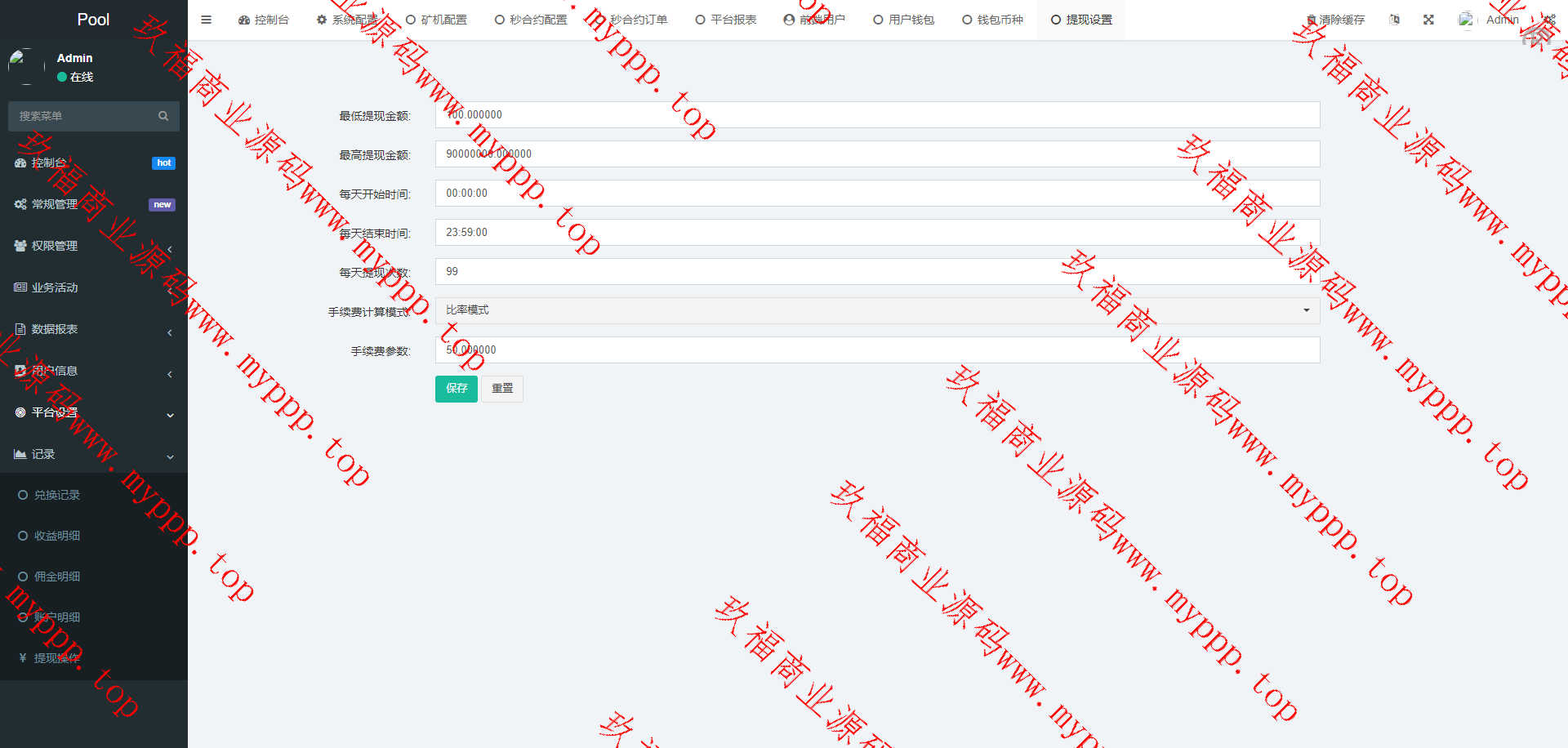Open 收益明细 under the 记录 menu
Viewport: 1568px width, 748px height.
tap(57, 536)
